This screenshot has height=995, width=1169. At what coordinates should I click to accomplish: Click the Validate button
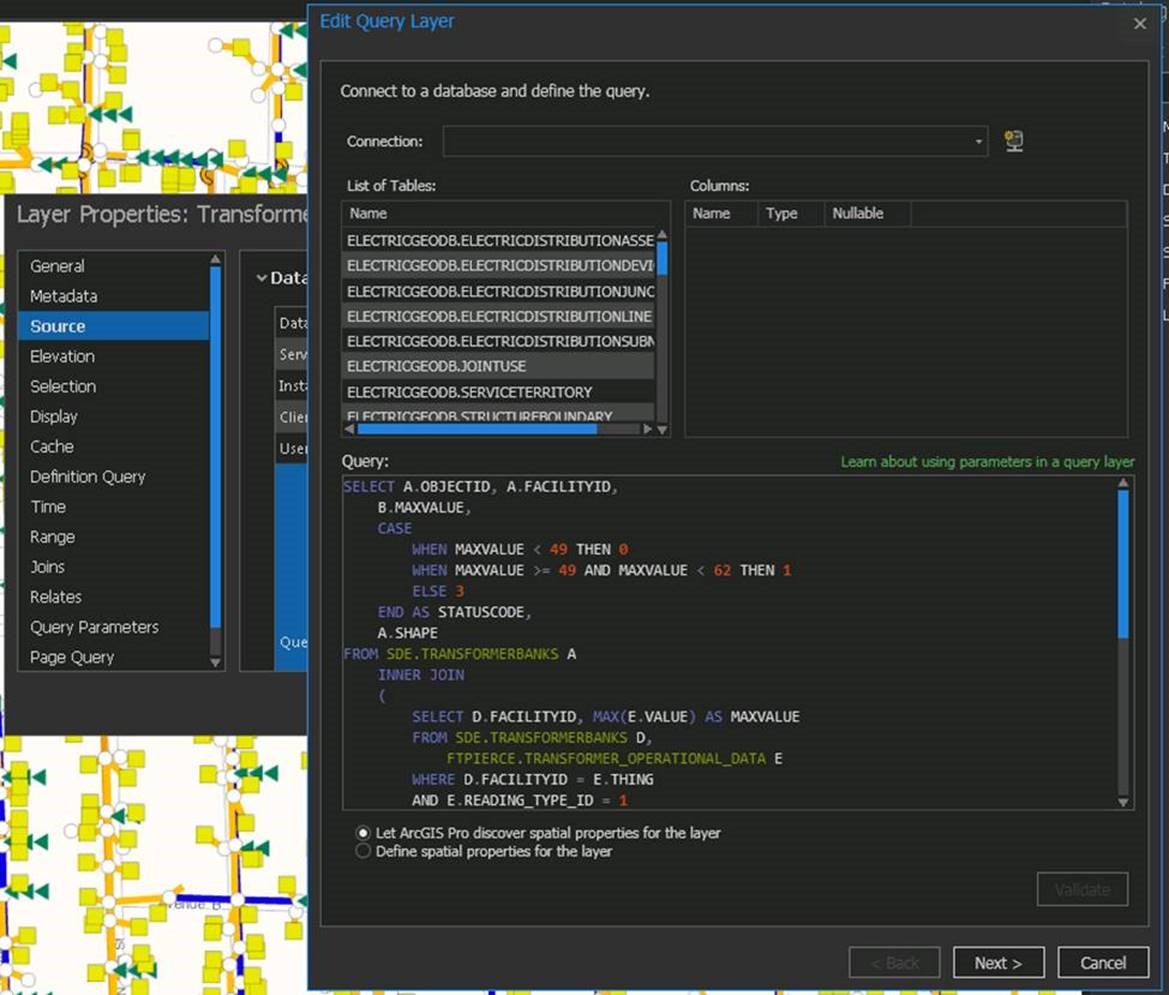1082,889
